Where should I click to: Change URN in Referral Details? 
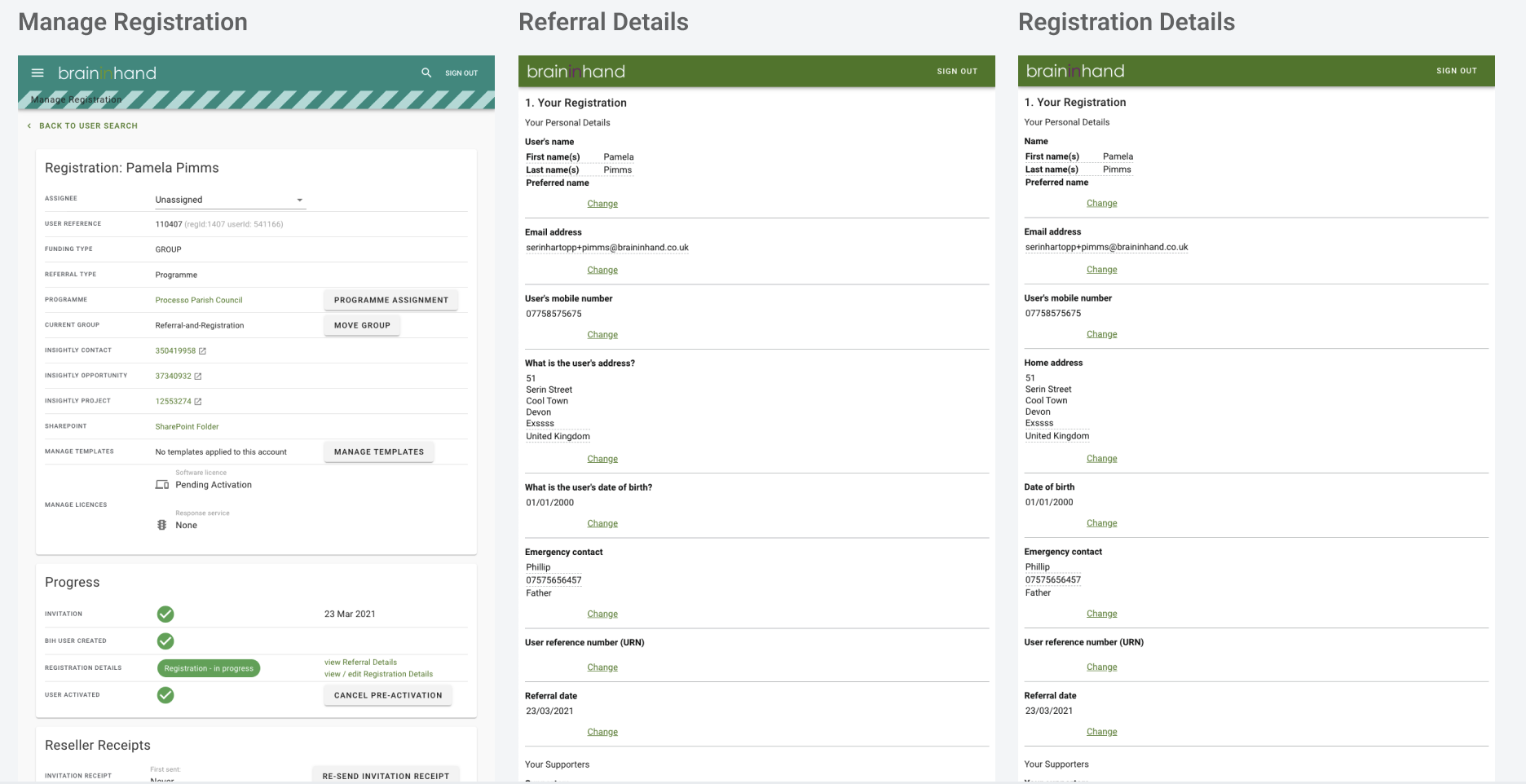coord(602,667)
